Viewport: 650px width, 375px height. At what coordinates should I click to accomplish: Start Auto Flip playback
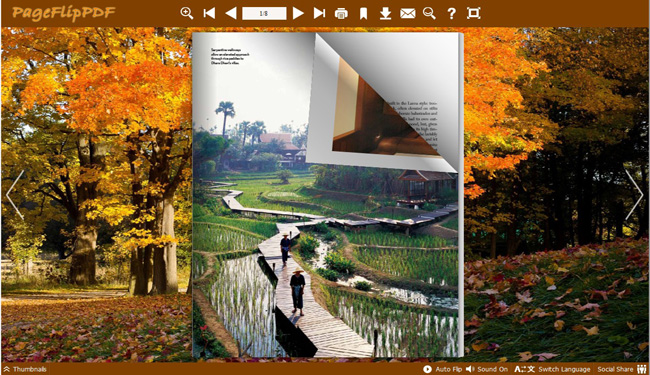click(442, 369)
